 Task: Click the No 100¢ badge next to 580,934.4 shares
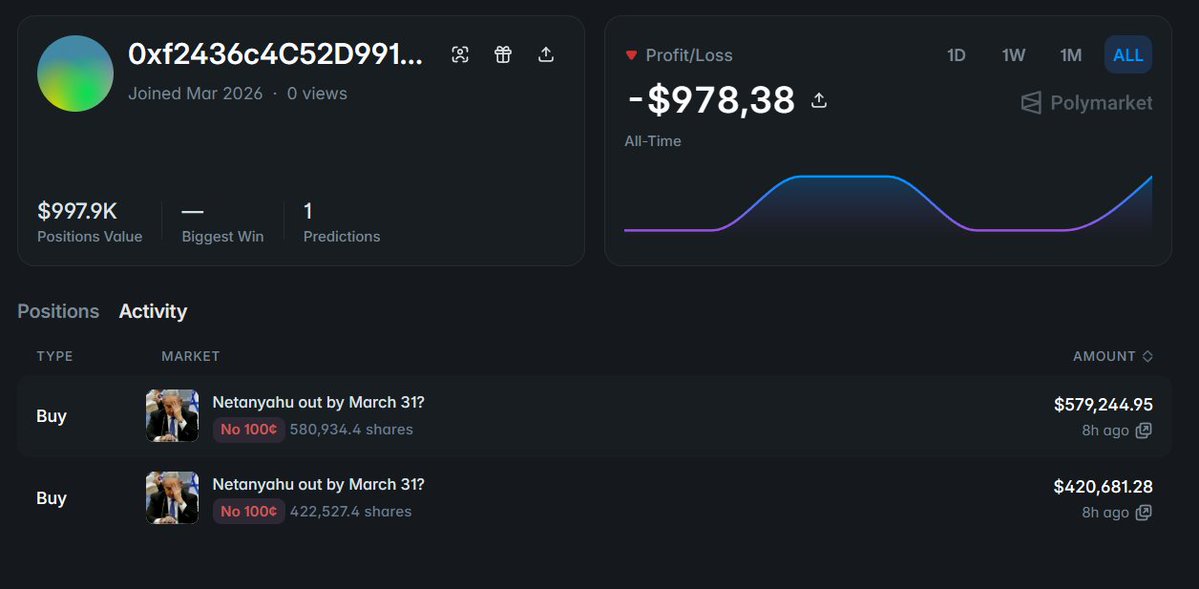tap(249, 430)
